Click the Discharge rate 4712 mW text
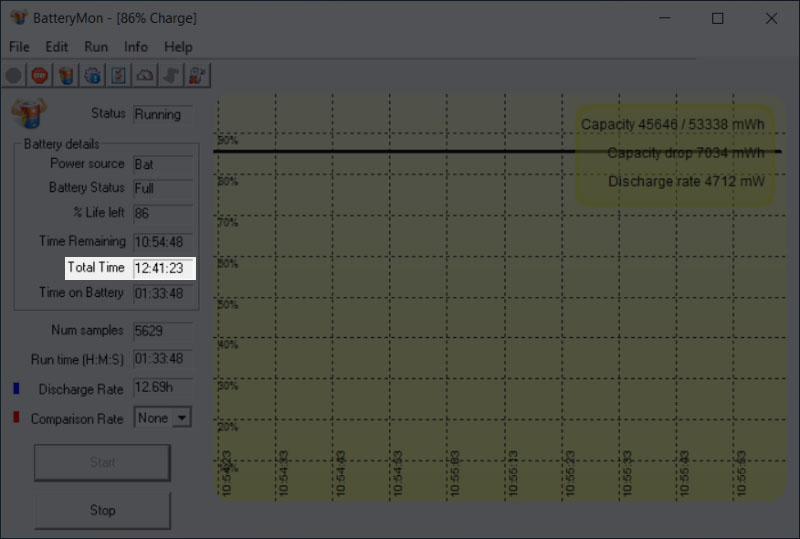 coord(686,182)
